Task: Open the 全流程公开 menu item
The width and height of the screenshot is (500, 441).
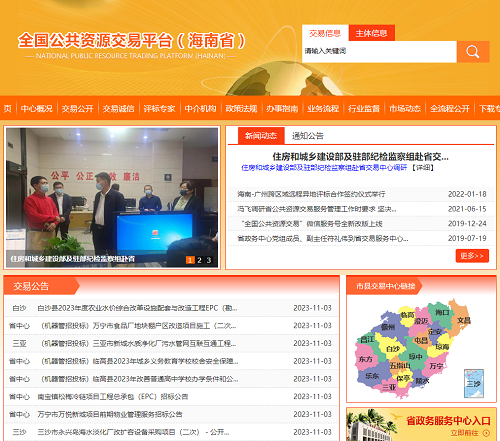Action: (x=450, y=109)
